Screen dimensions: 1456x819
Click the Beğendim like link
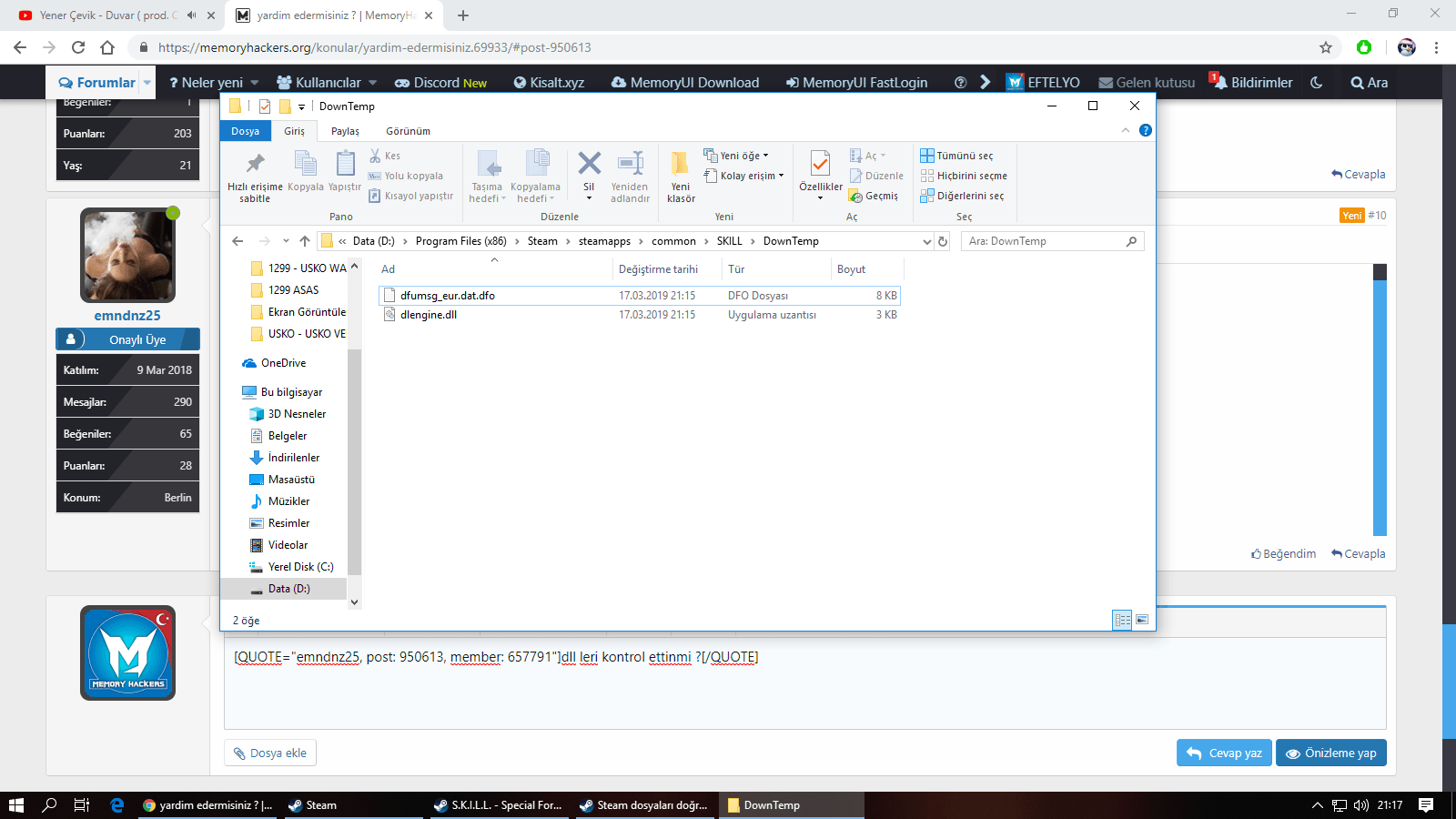[x=1284, y=553]
